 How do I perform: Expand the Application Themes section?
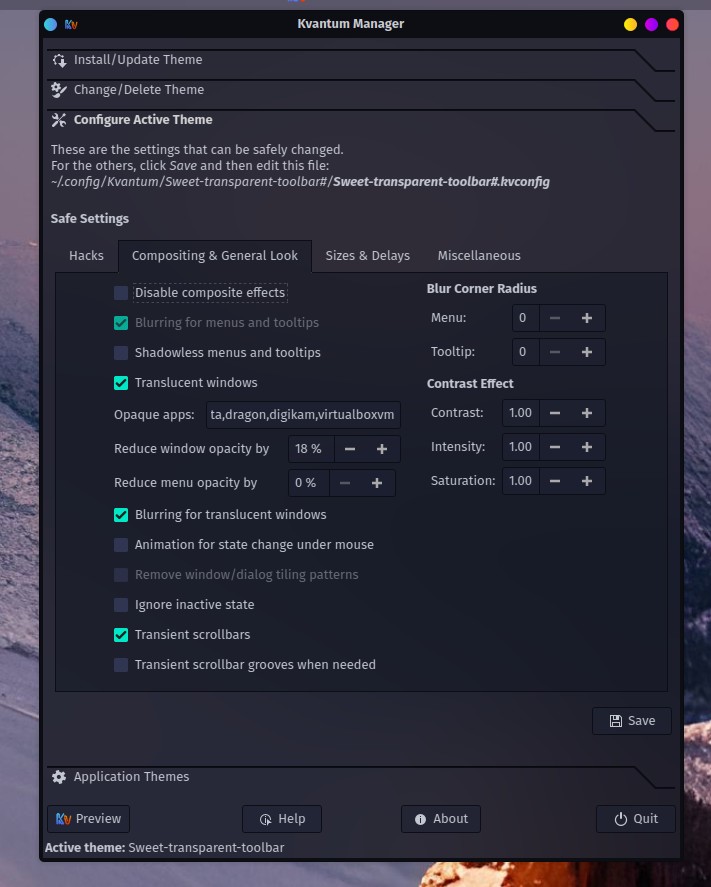click(360, 777)
